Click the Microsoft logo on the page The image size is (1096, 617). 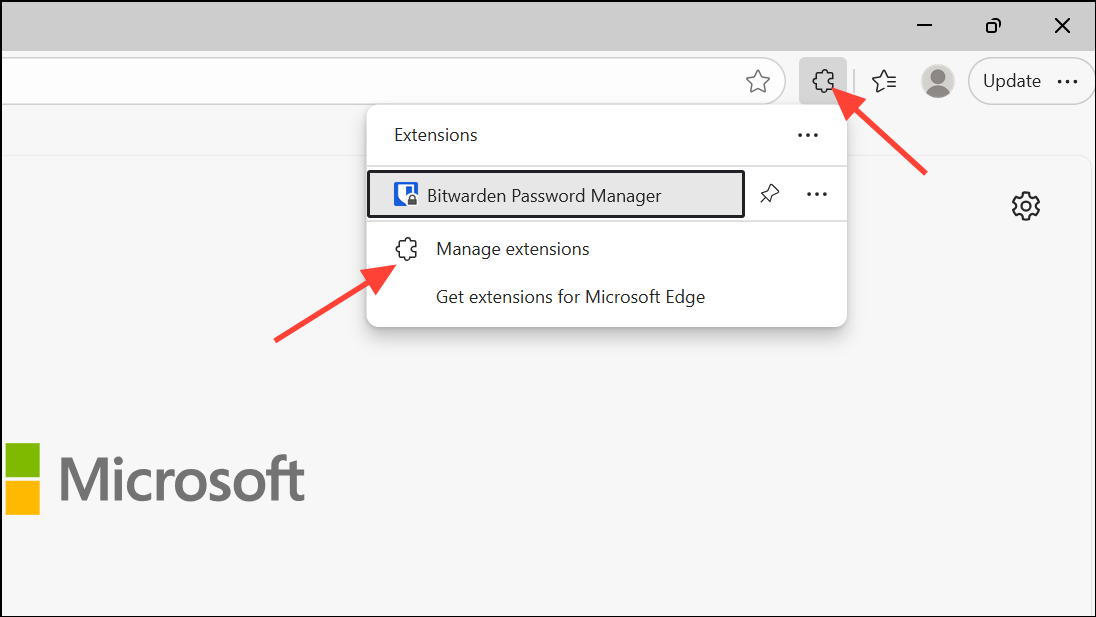point(155,478)
